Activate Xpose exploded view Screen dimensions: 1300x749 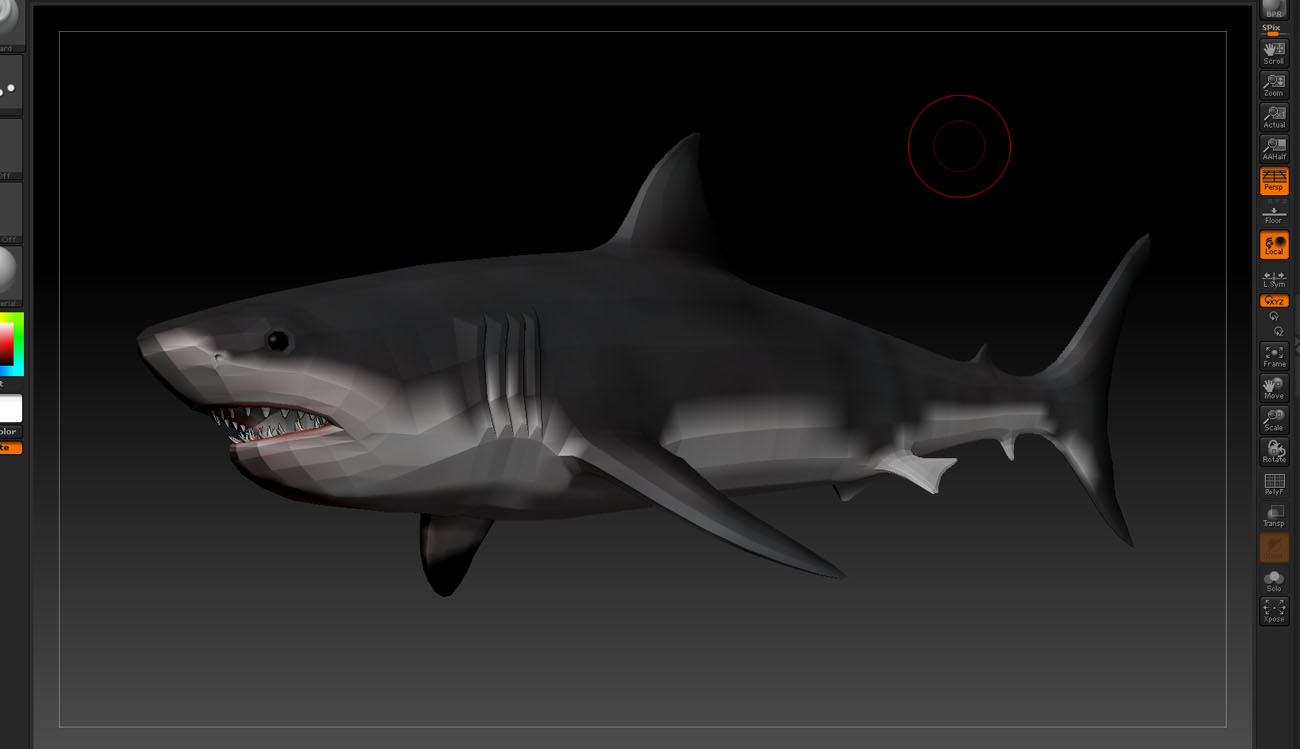coord(1273,611)
